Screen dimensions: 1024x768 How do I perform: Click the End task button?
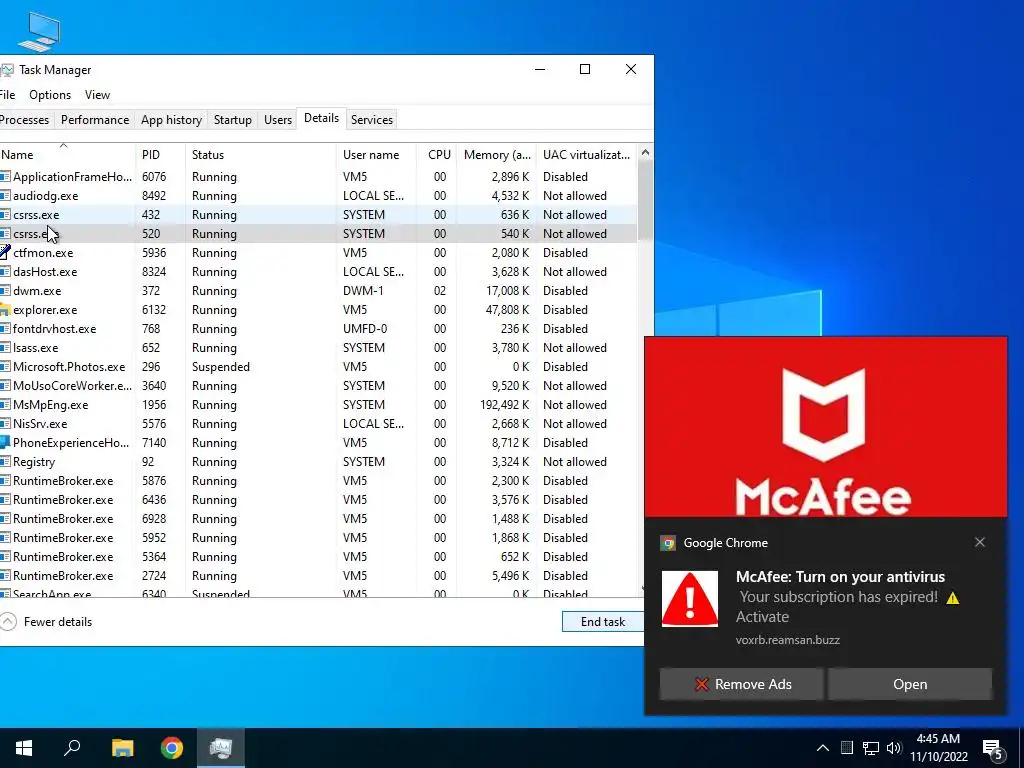click(x=603, y=622)
